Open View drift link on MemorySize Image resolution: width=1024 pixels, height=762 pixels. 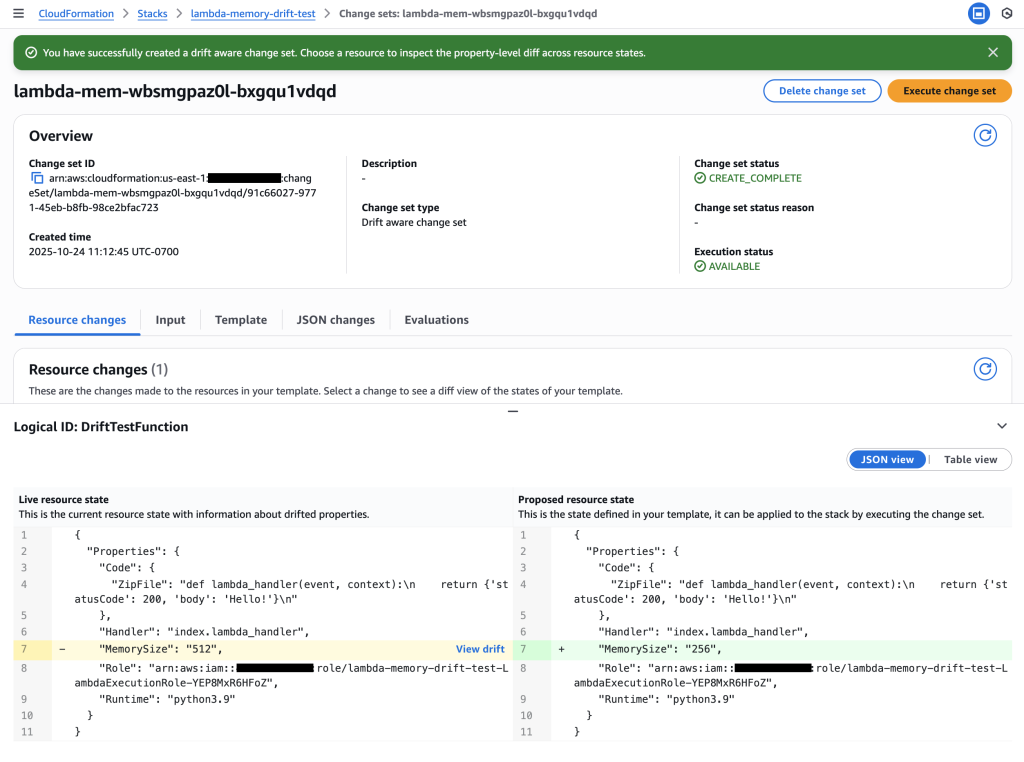[480, 649]
